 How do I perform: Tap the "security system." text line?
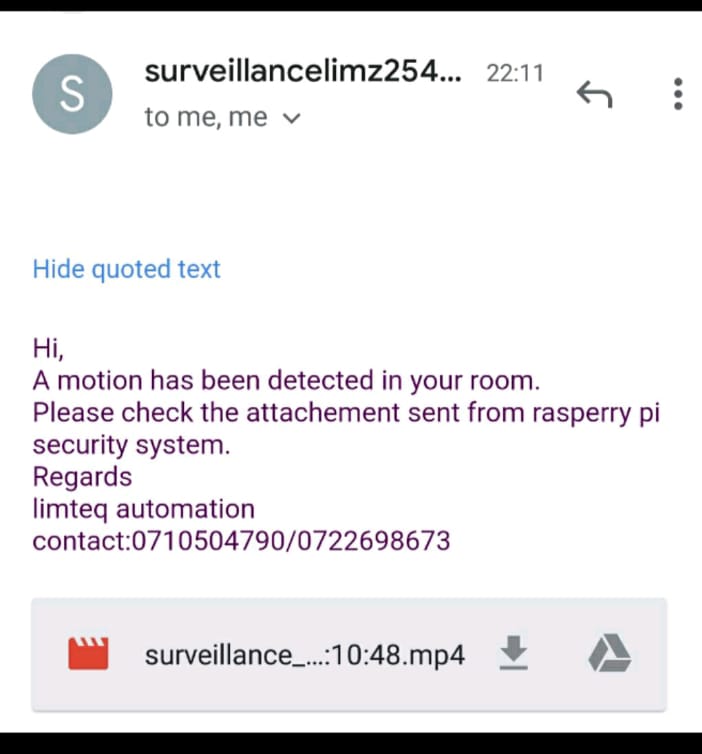coord(131,445)
